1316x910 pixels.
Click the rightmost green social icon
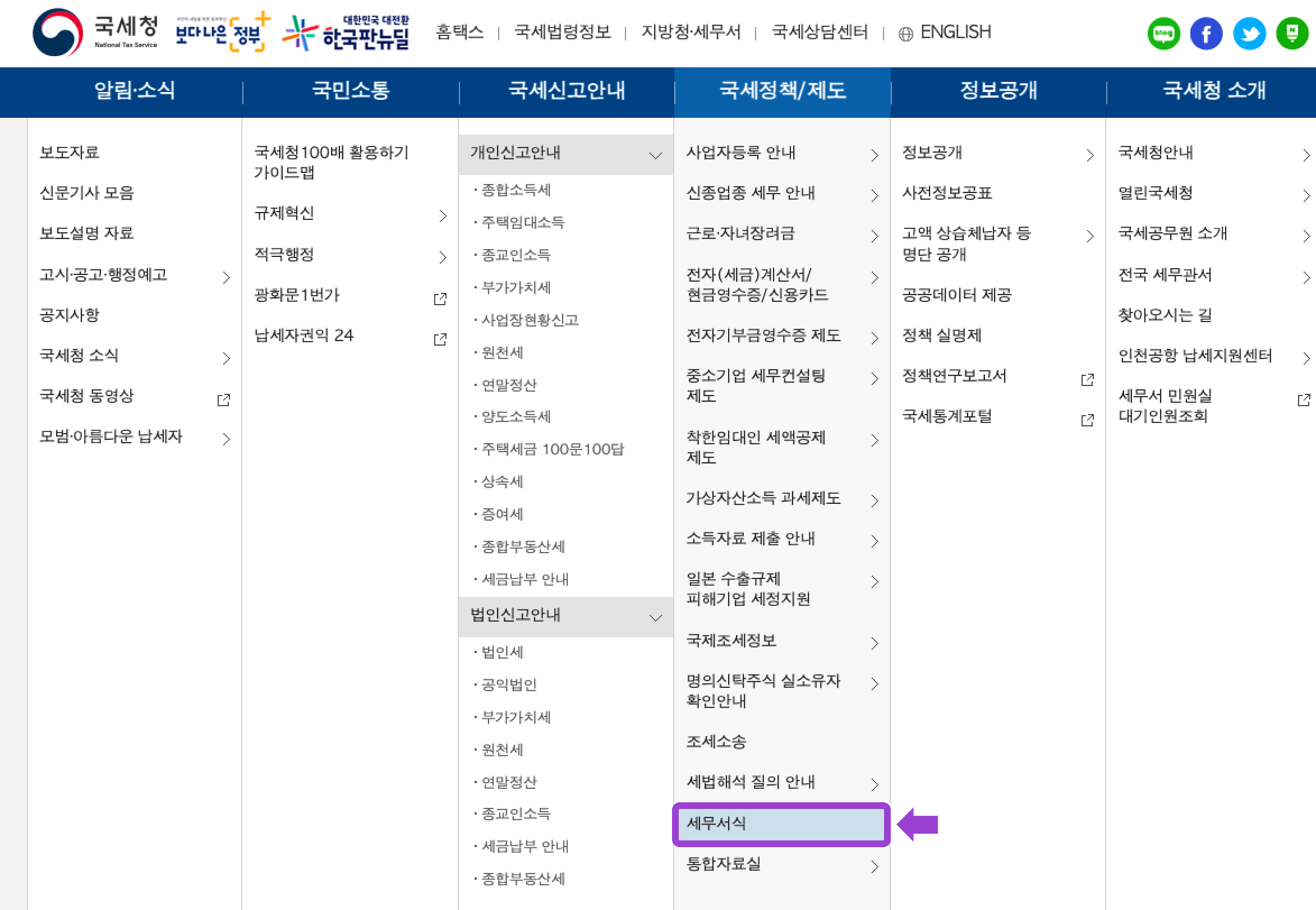(1291, 33)
